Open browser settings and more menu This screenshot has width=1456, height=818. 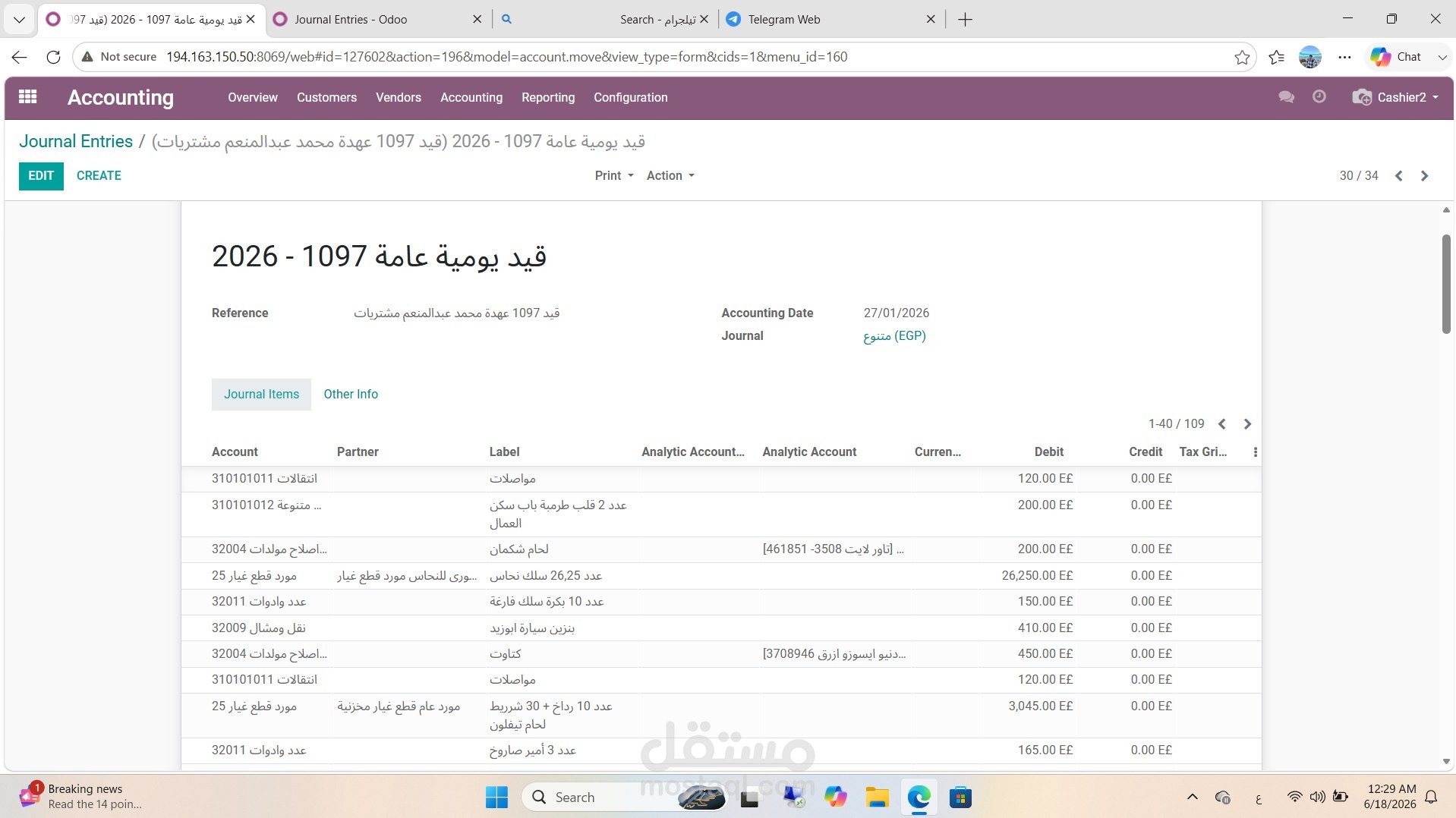click(1344, 57)
